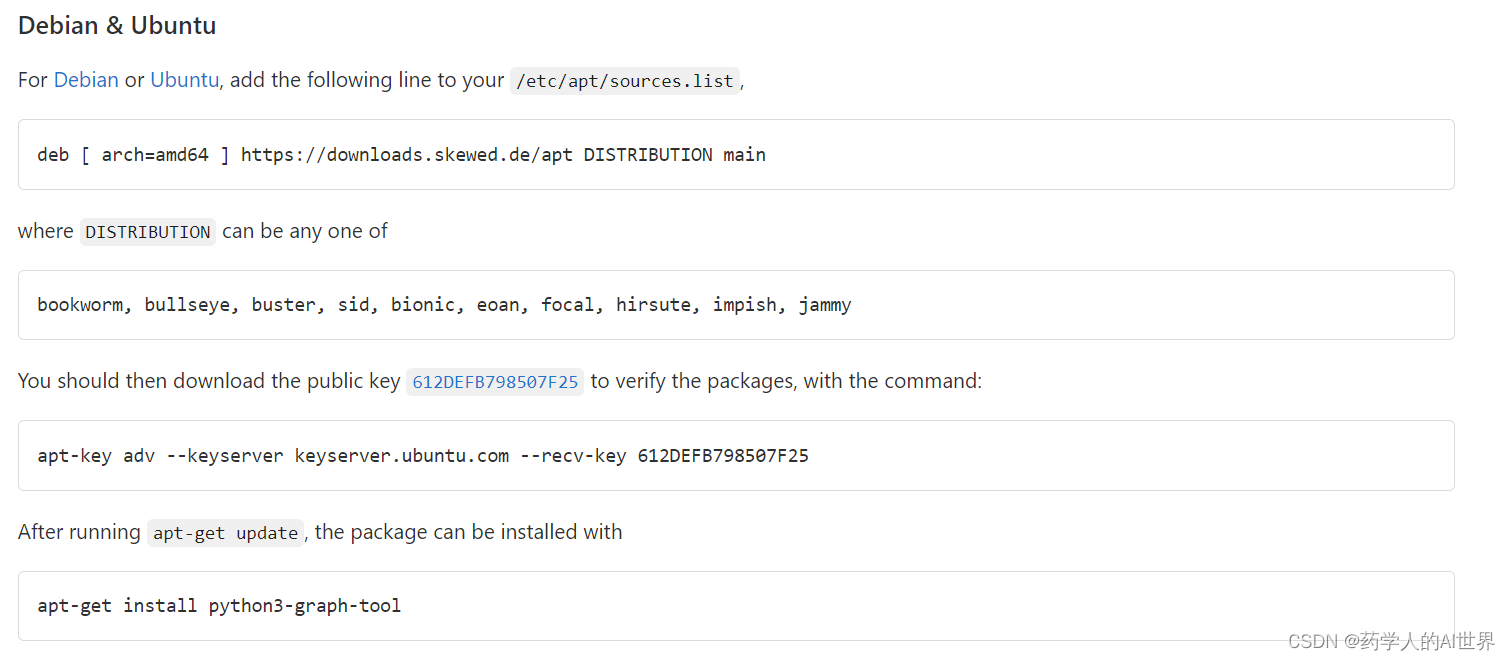Click the /etc/apt/sources.list inline code
The height and width of the screenshot is (661, 1510).
click(x=625, y=81)
